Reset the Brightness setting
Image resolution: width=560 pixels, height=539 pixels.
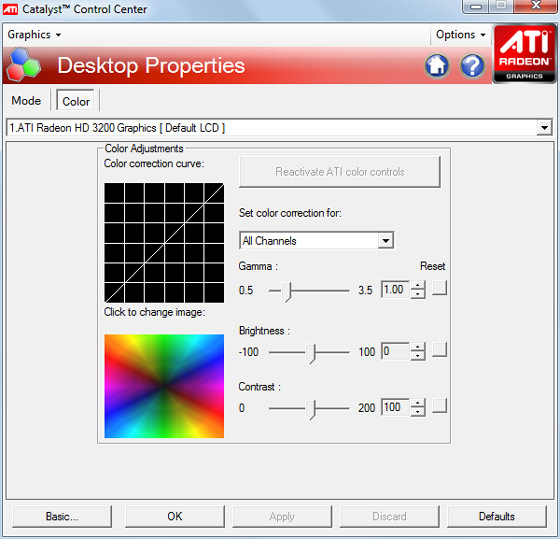click(439, 349)
